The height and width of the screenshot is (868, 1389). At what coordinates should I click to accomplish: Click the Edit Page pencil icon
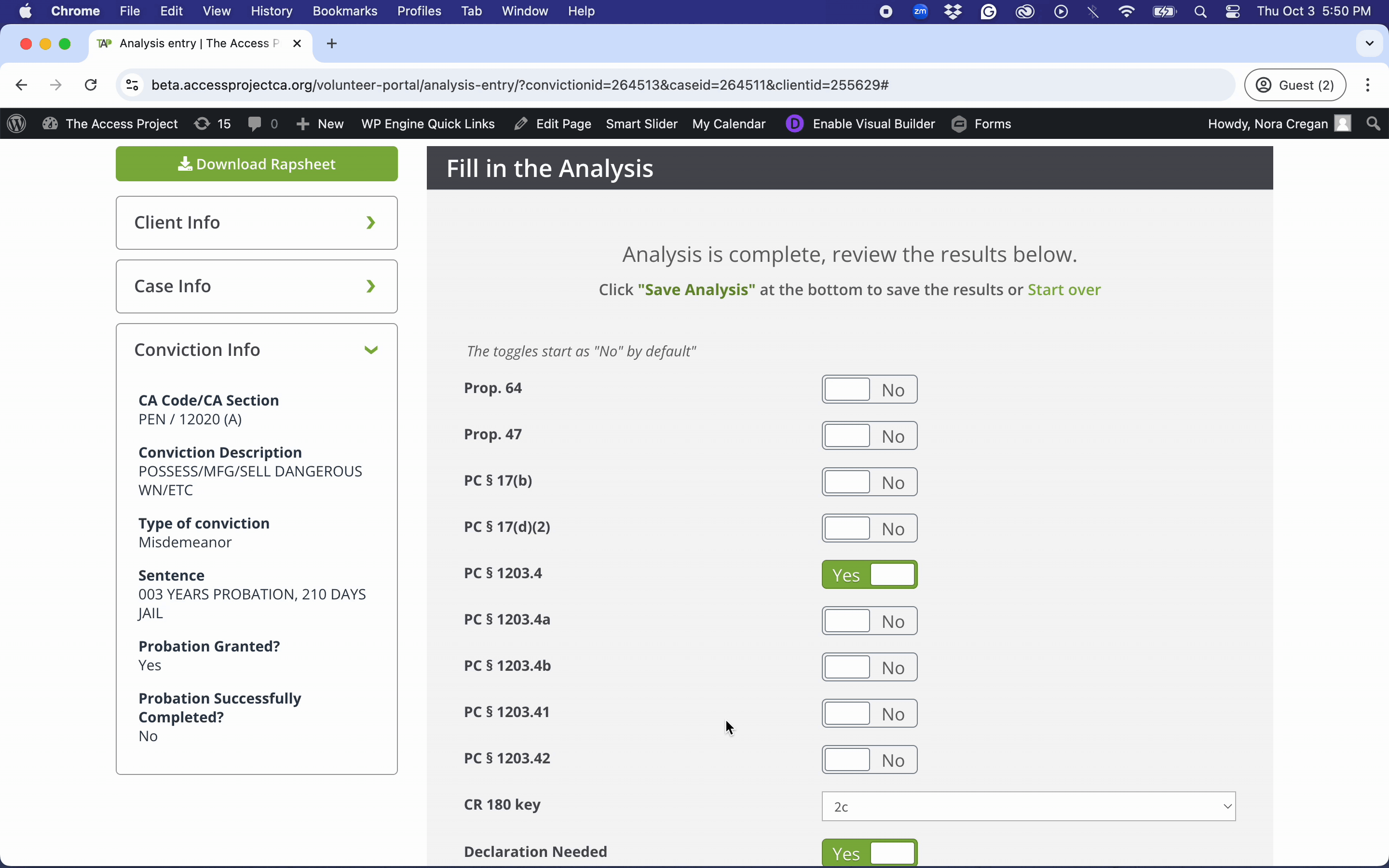point(520,124)
